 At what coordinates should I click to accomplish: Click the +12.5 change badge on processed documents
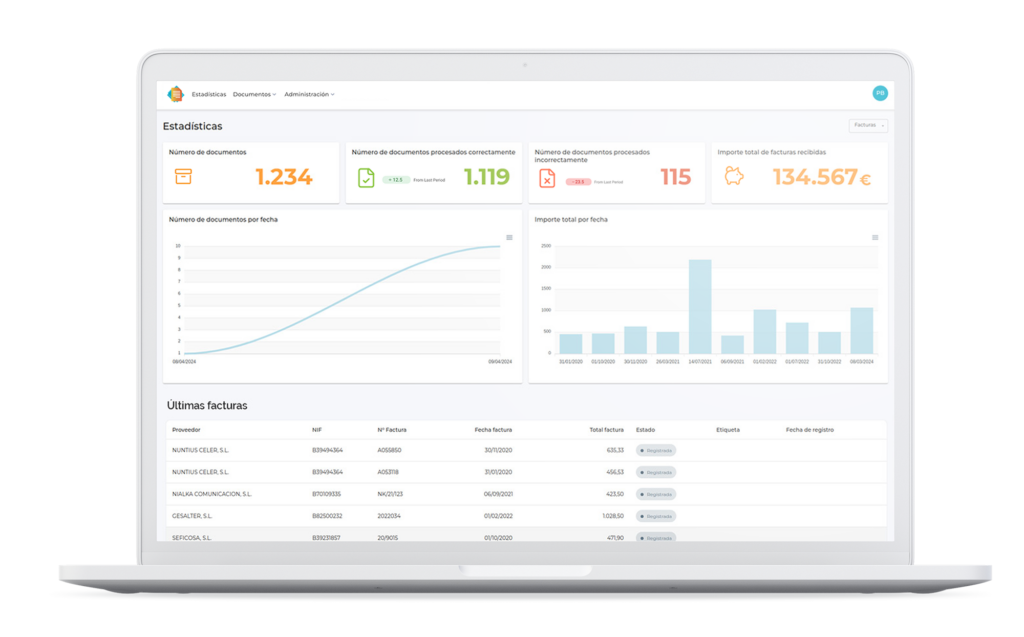point(395,178)
